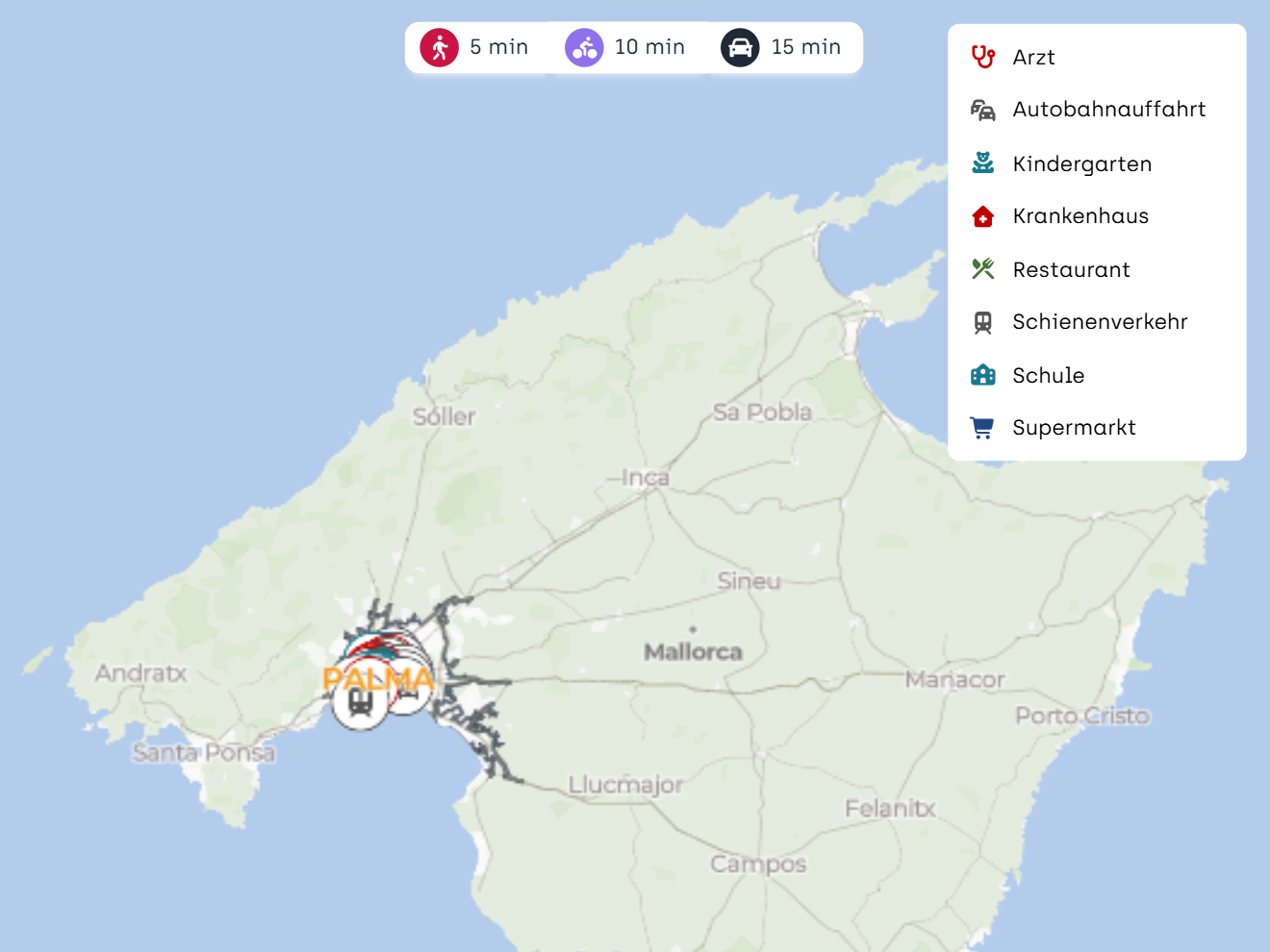
Task: Click the "10 min" travel time text
Action: pyautogui.click(x=649, y=47)
